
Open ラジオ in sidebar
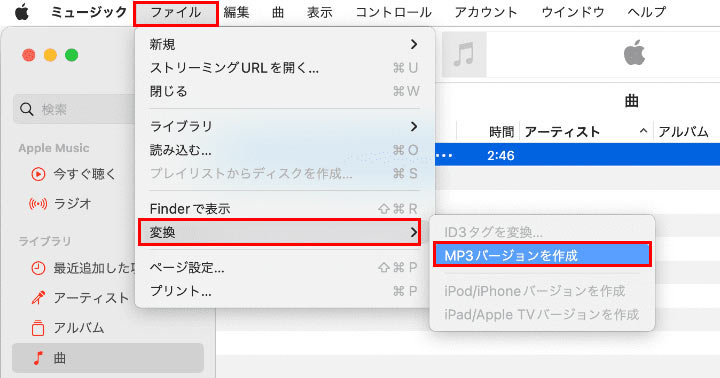tap(73, 203)
